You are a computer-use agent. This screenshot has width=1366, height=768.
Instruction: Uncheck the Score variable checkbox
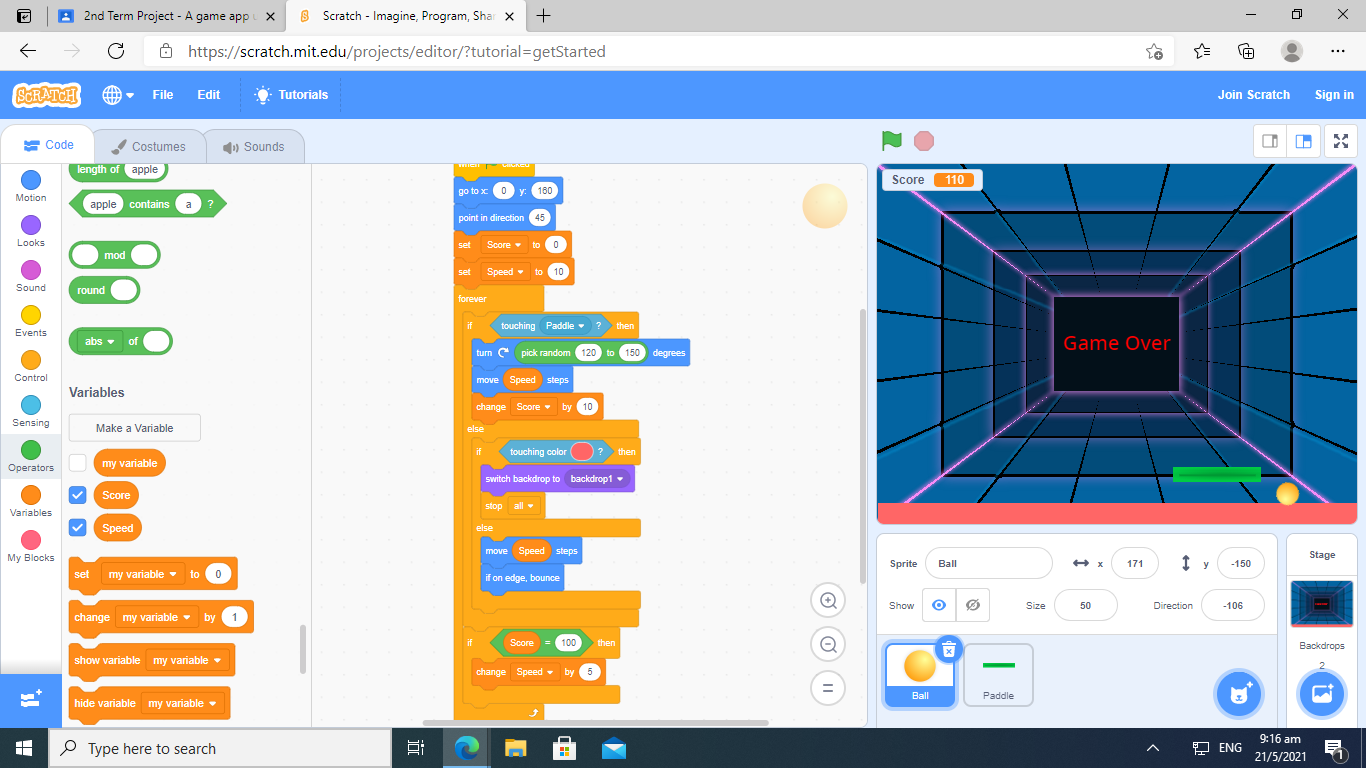[x=78, y=496]
